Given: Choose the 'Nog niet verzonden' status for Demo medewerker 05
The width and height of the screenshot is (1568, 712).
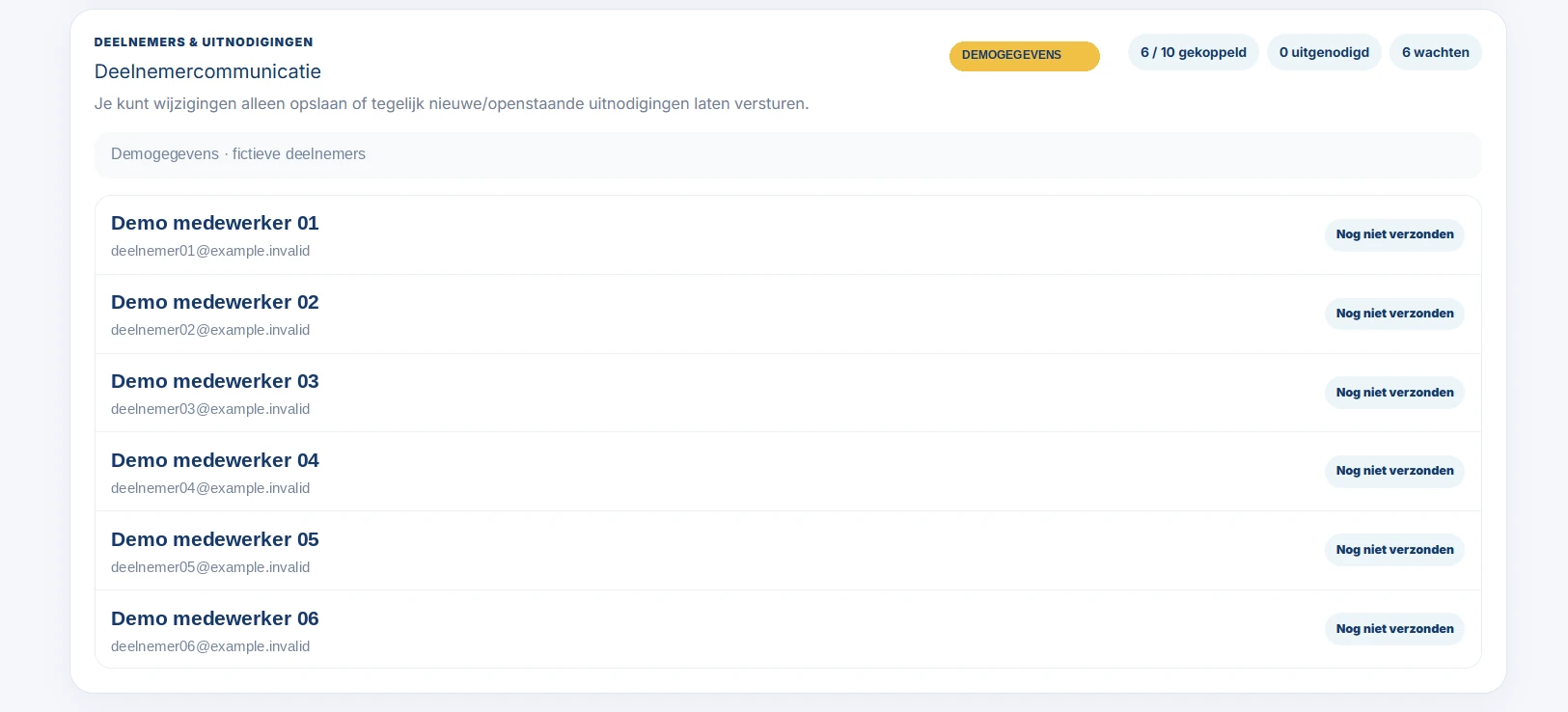Looking at the screenshot, I should pyautogui.click(x=1394, y=550).
